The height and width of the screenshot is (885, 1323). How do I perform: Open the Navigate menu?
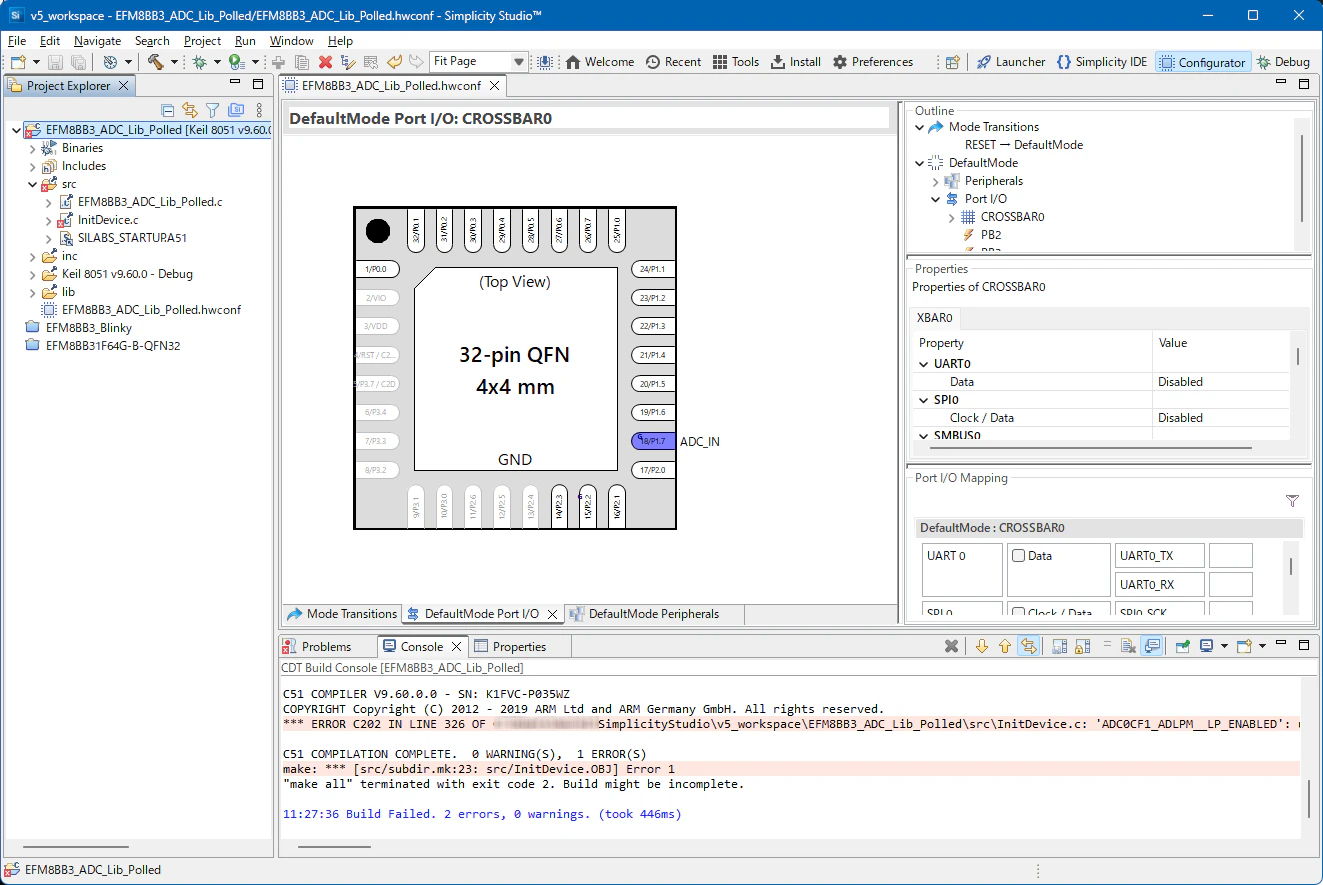click(x=97, y=41)
